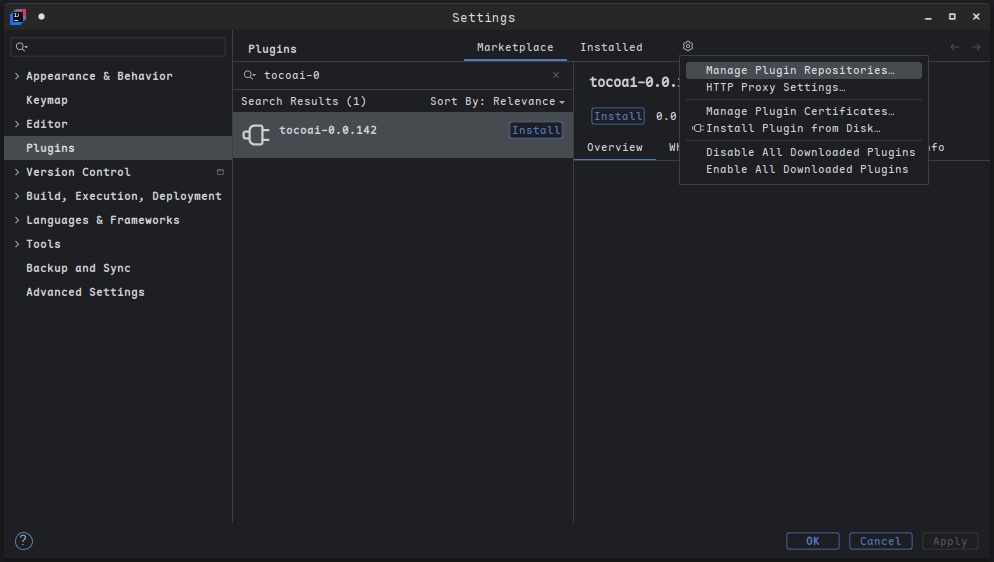Expand Appearance & Behavior section
Image resolution: width=994 pixels, height=562 pixels.
(x=17, y=76)
